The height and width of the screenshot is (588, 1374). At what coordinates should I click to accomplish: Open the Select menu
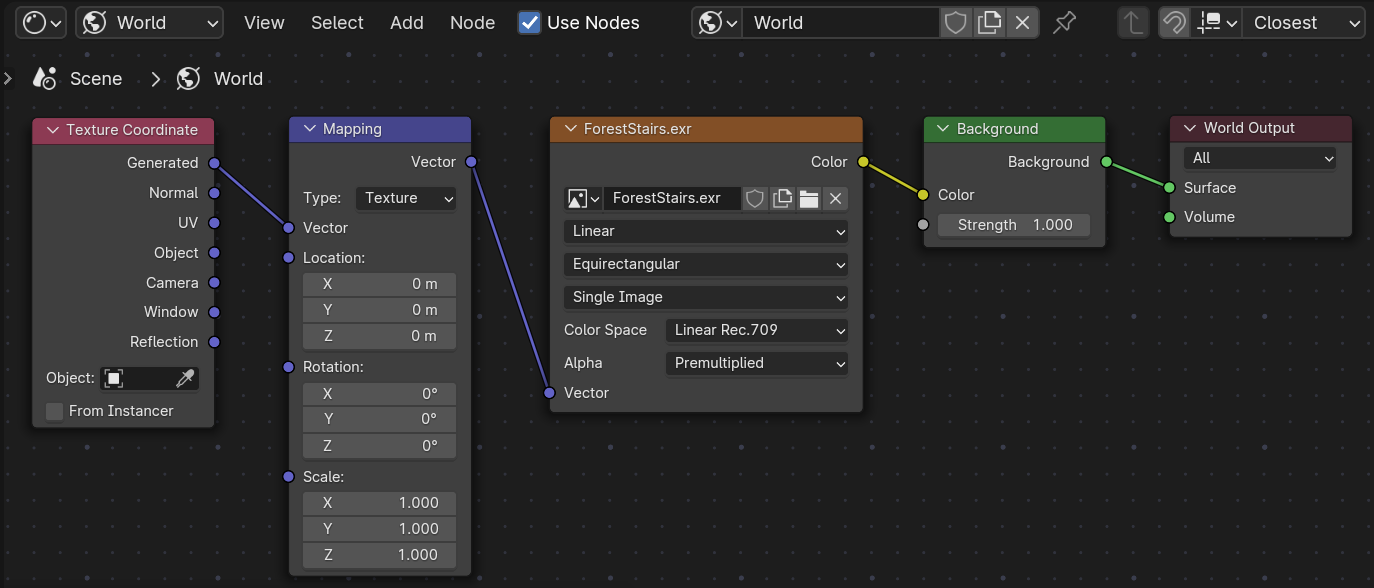337,22
